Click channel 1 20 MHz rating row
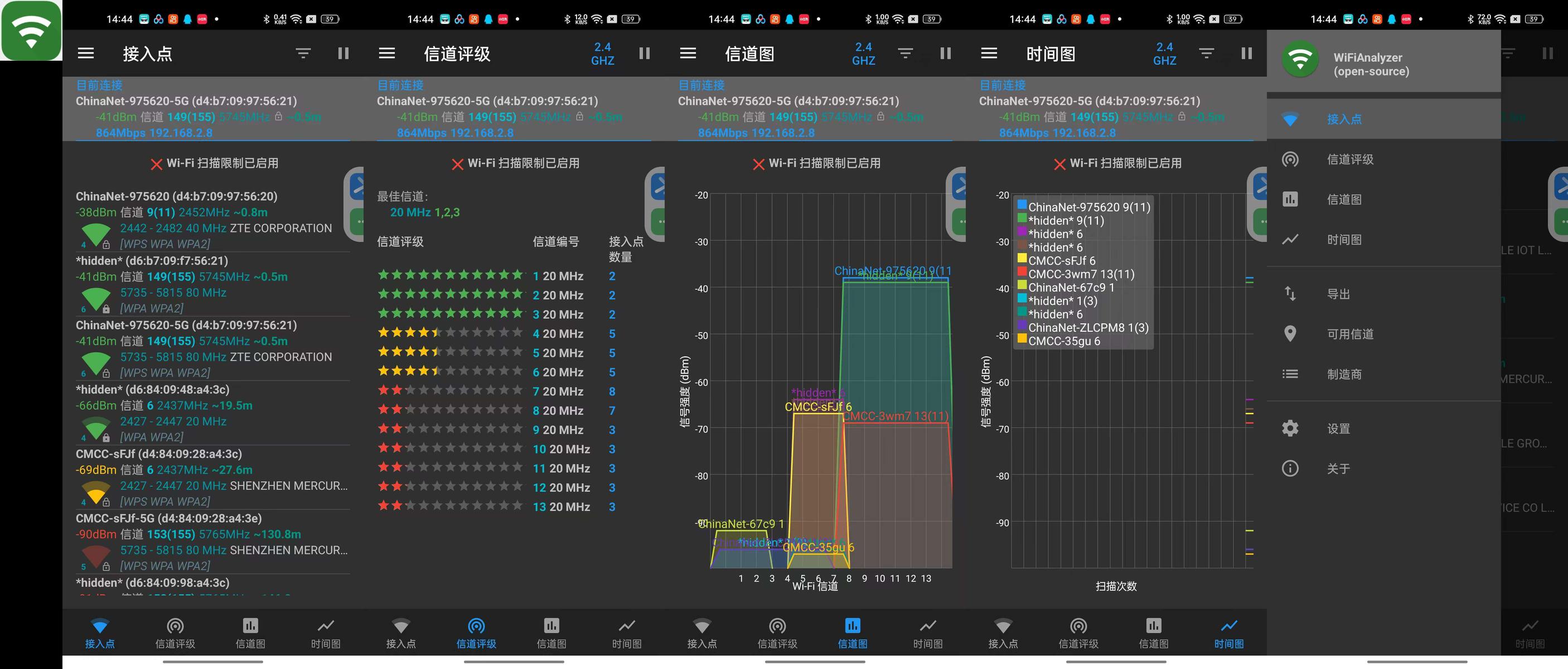This screenshot has width=1568, height=669. tap(497, 276)
